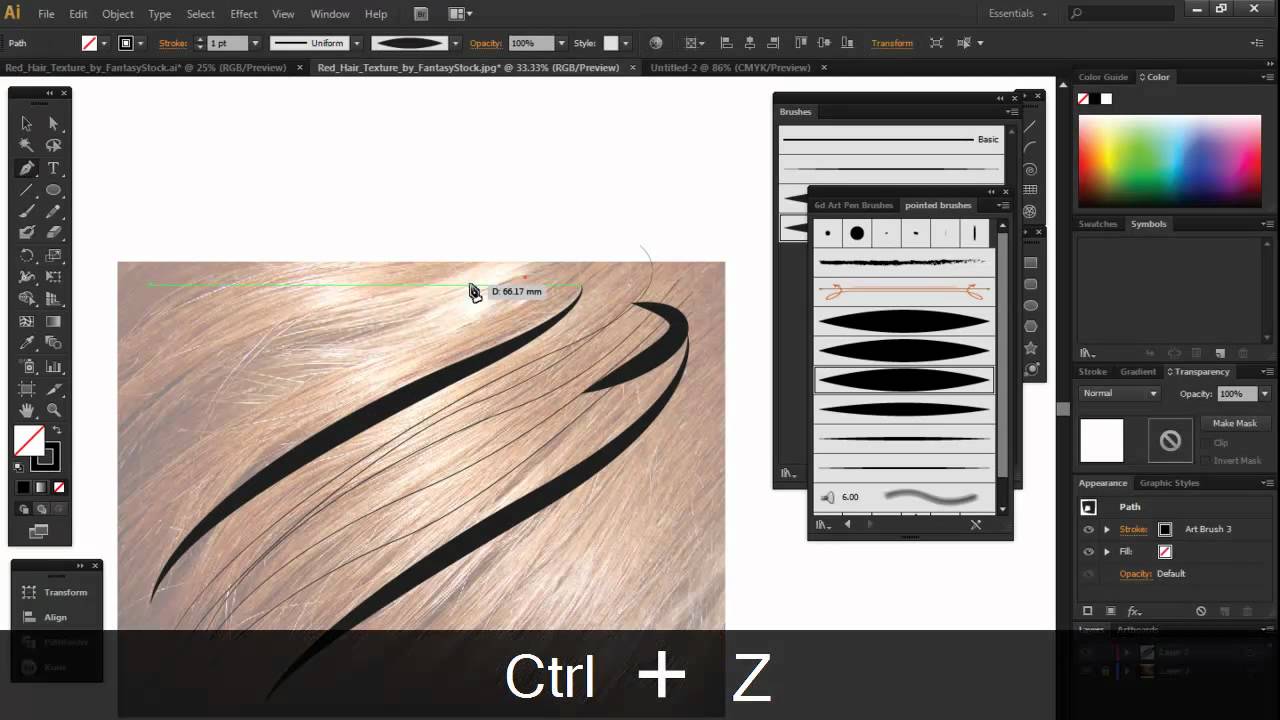The image size is (1280, 720).
Task: Switch to the Gradient panel tab
Action: coord(1138,372)
